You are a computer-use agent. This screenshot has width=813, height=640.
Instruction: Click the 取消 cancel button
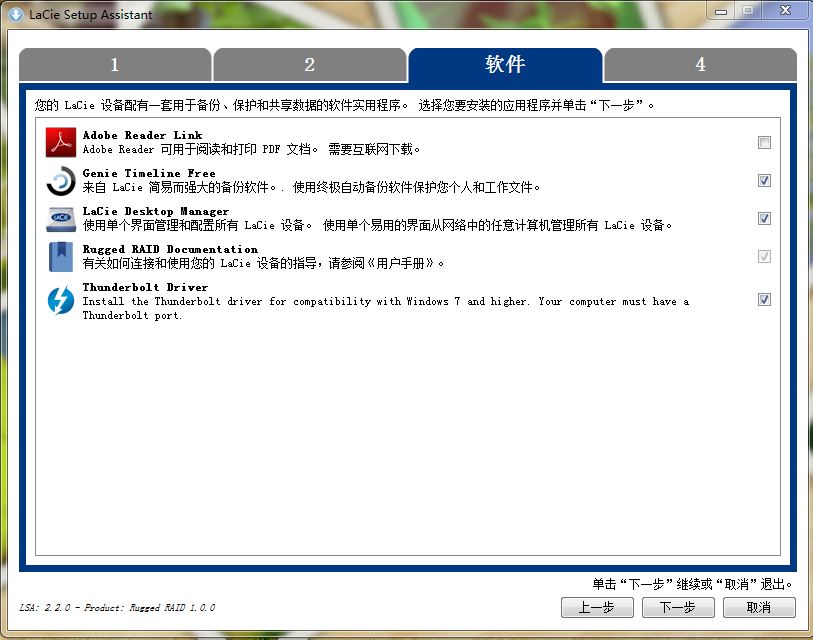(x=759, y=608)
